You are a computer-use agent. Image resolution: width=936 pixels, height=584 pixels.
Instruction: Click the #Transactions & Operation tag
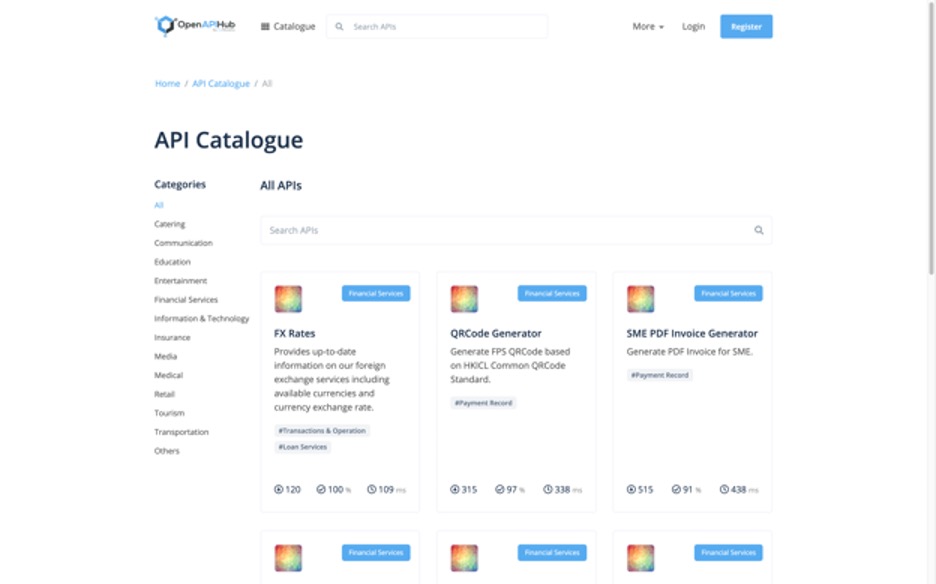(322, 431)
